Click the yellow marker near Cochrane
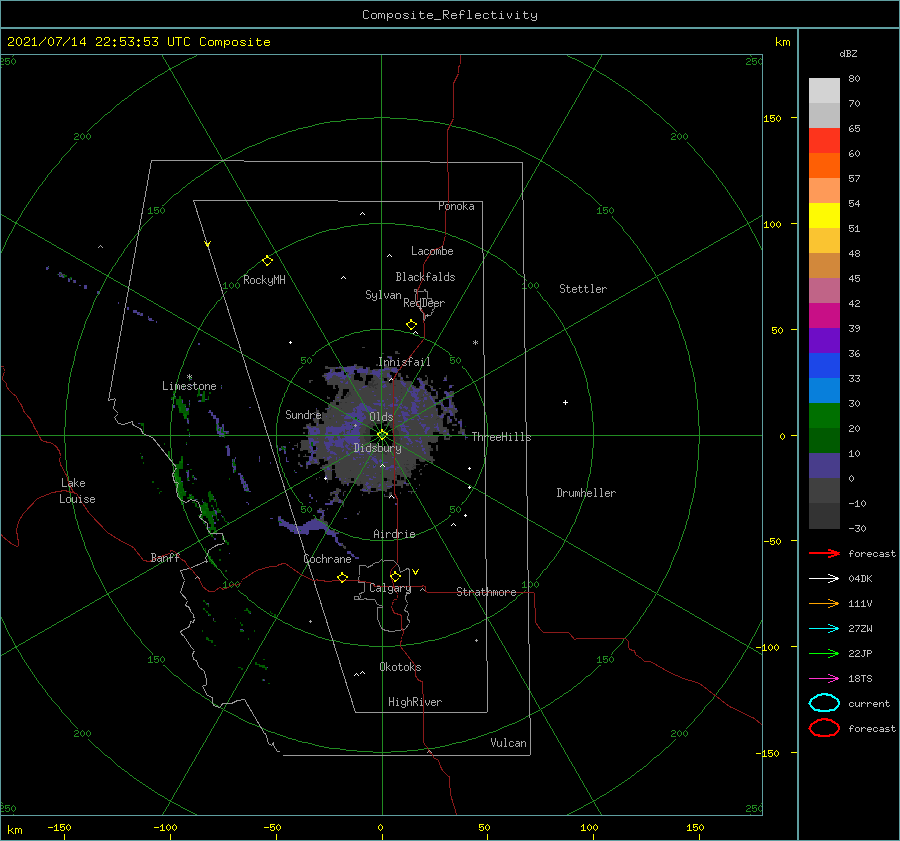Image resolution: width=900 pixels, height=841 pixels. (x=343, y=578)
